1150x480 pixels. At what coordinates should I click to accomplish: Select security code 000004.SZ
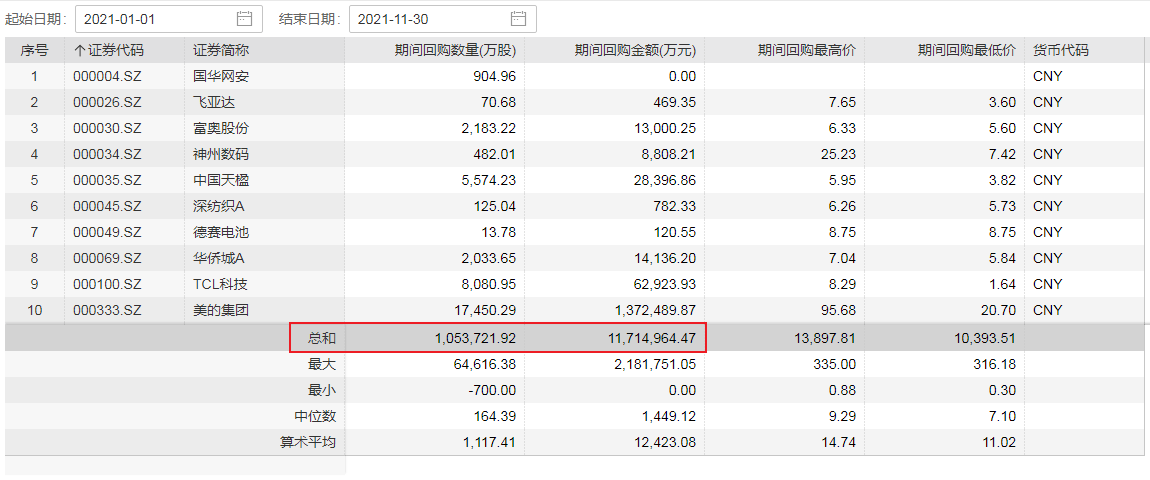tap(107, 76)
